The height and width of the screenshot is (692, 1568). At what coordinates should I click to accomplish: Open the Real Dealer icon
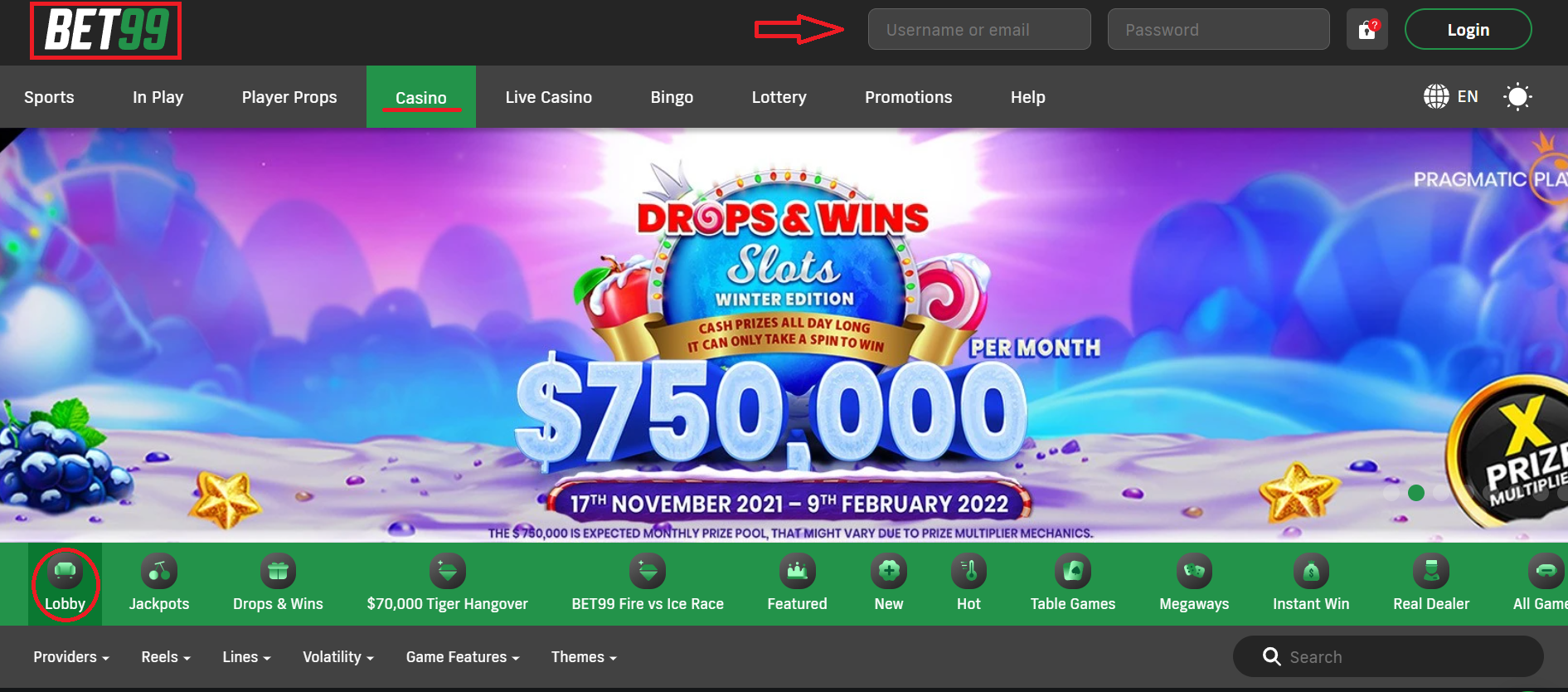point(1431,571)
